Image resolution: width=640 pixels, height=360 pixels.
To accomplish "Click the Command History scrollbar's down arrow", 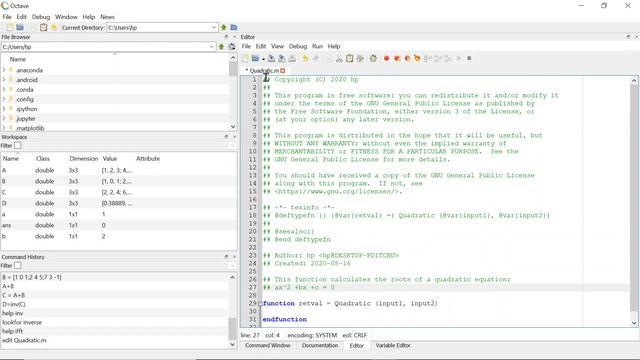I will click(233, 344).
